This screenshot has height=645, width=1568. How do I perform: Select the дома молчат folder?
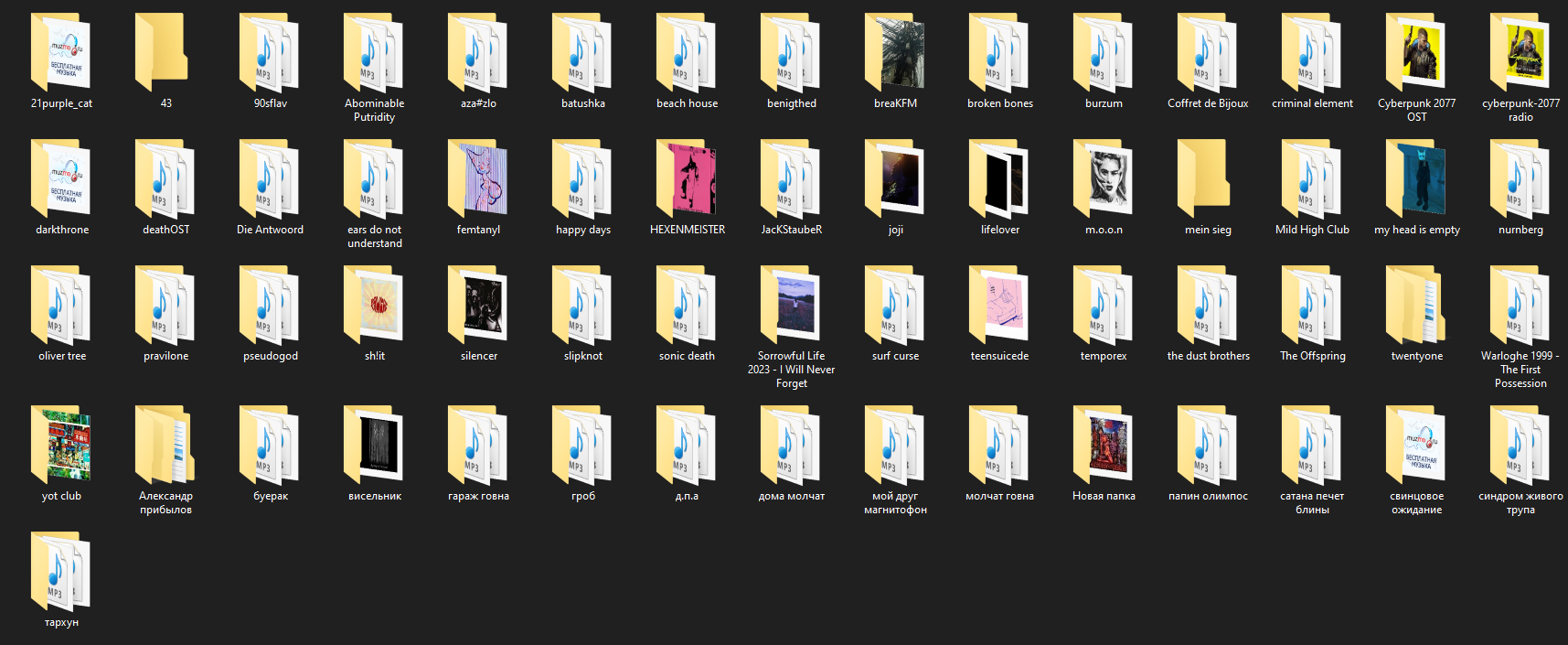point(791,444)
